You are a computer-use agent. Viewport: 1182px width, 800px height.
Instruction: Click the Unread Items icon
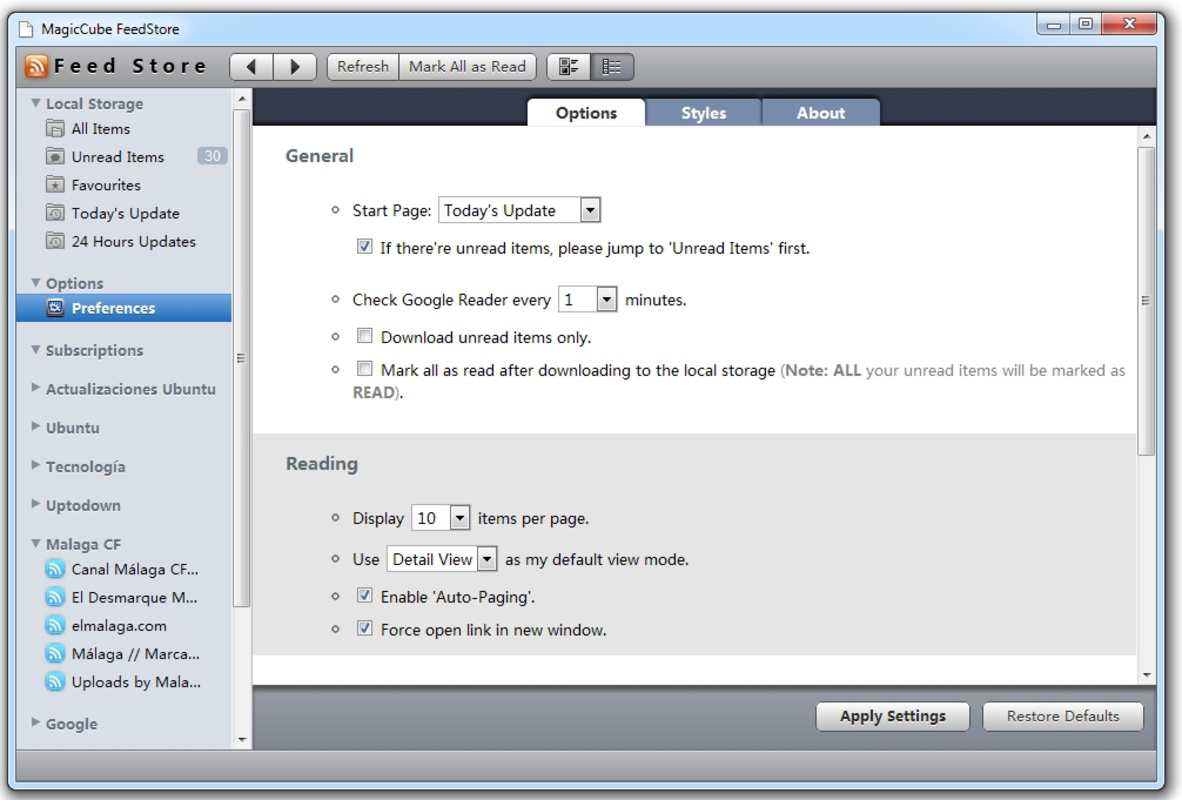coord(55,157)
